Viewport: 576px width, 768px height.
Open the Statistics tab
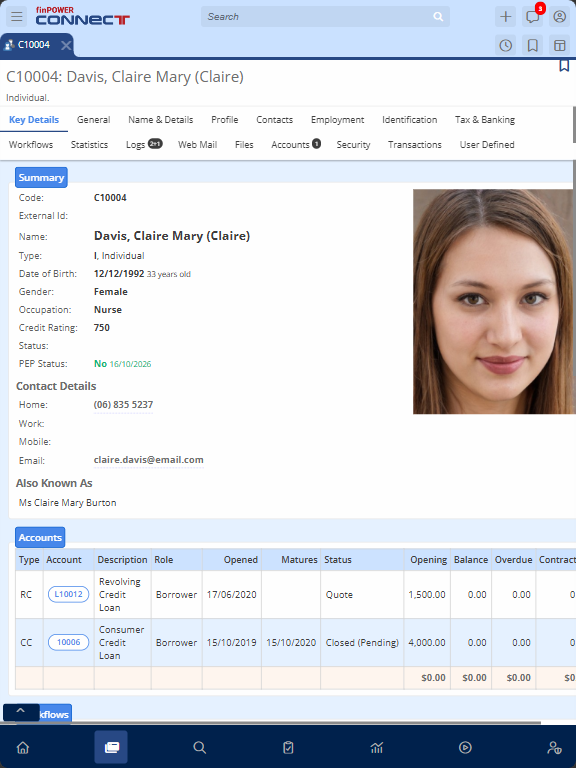click(x=89, y=145)
